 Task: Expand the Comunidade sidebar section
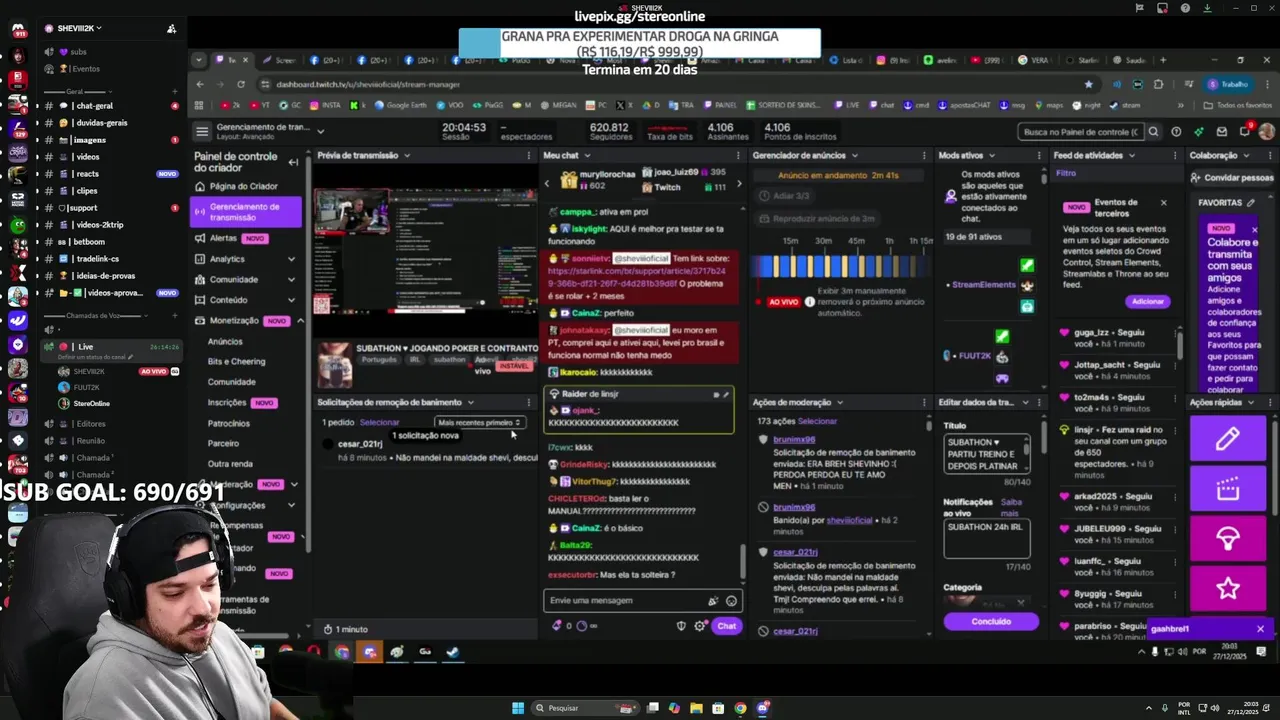point(291,280)
